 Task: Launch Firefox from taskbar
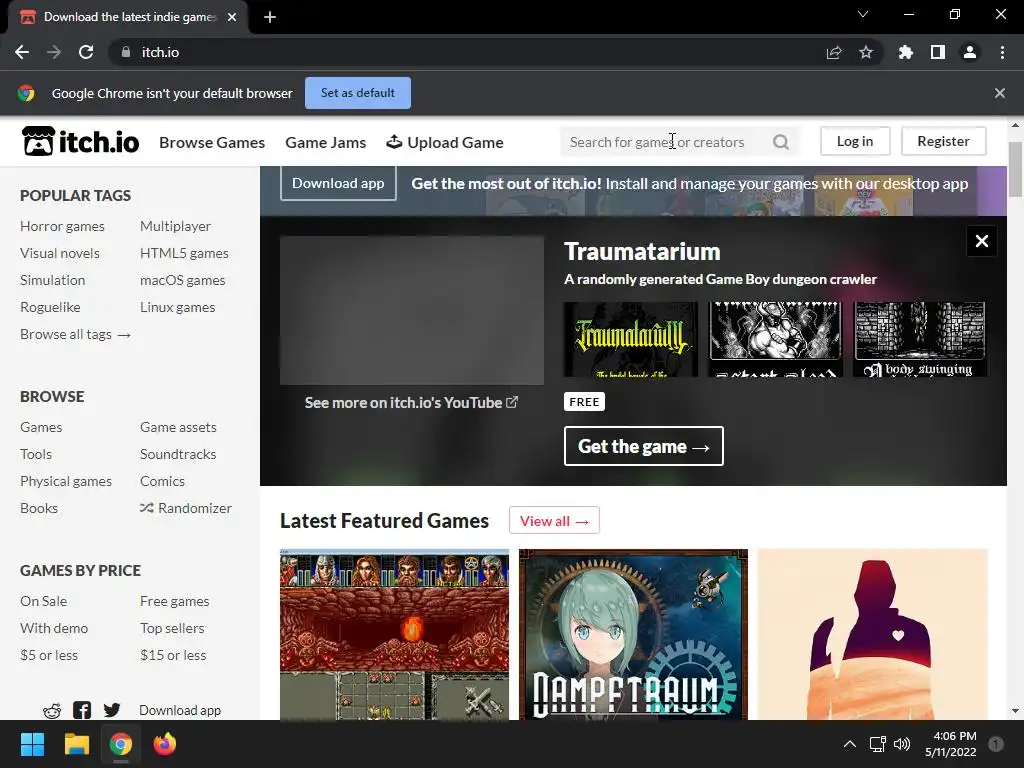(165, 744)
